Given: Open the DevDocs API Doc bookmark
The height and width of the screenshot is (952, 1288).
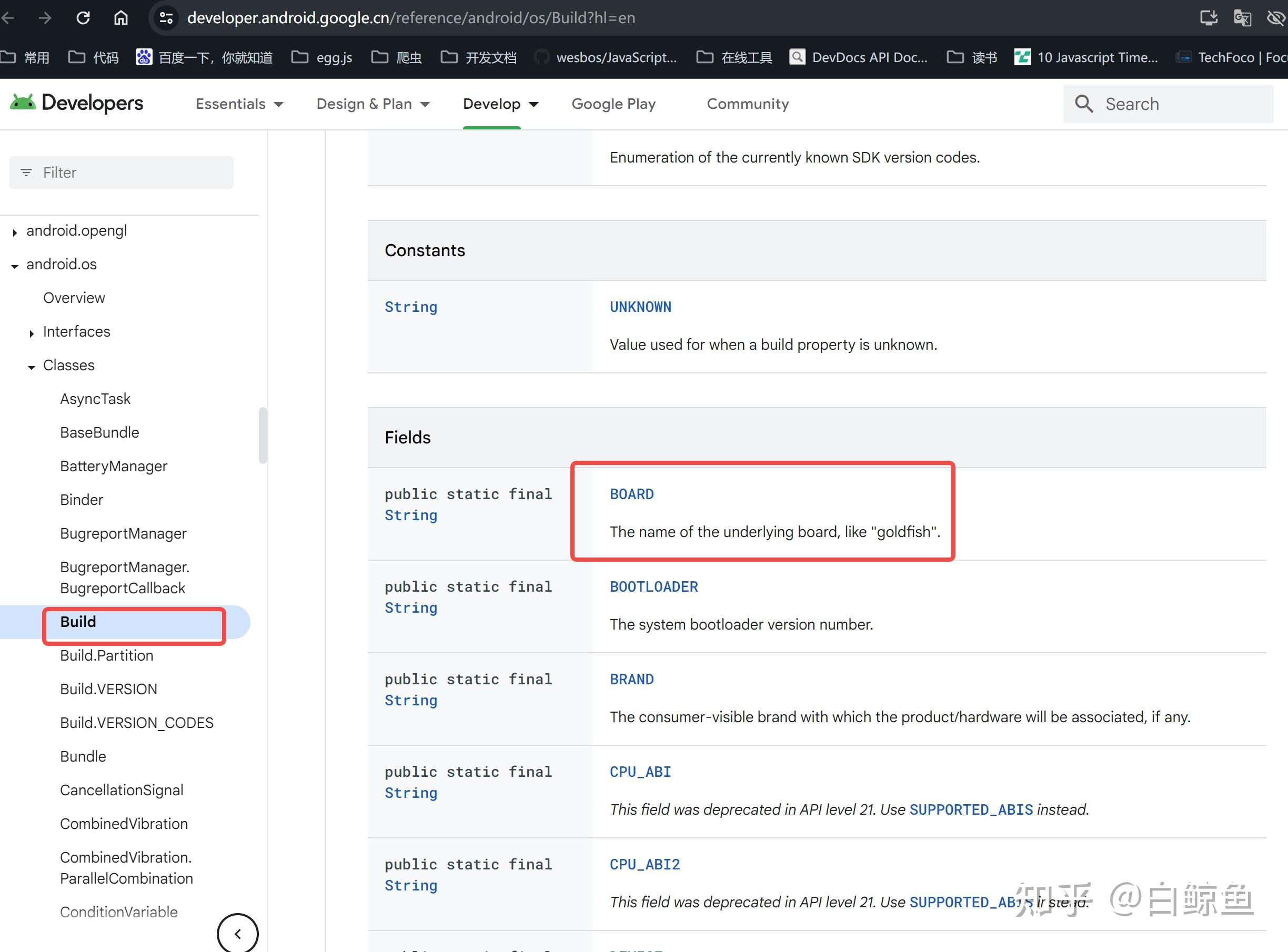Looking at the screenshot, I should tap(859, 56).
